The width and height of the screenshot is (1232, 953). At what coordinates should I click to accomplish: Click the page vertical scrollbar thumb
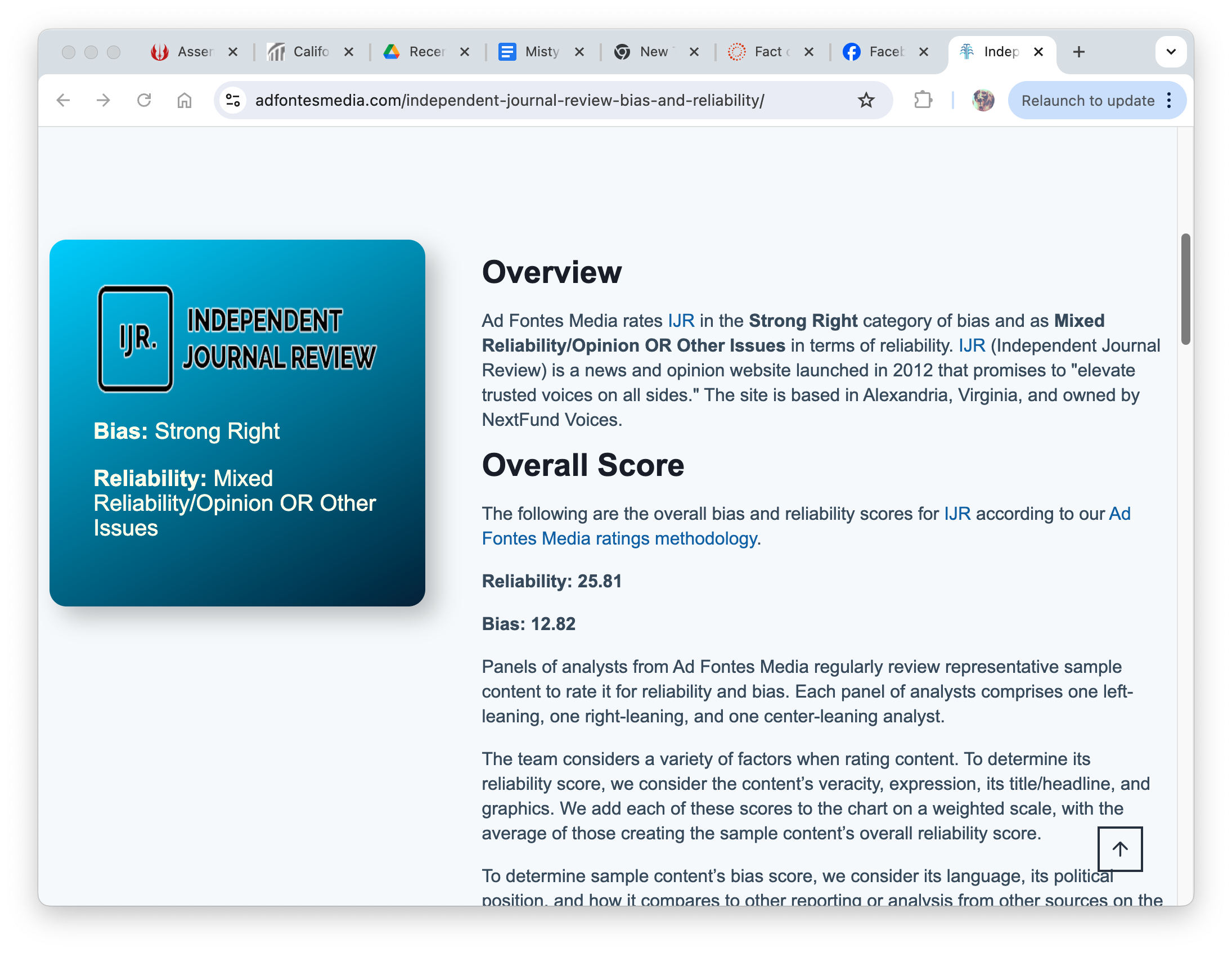click(1185, 288)
